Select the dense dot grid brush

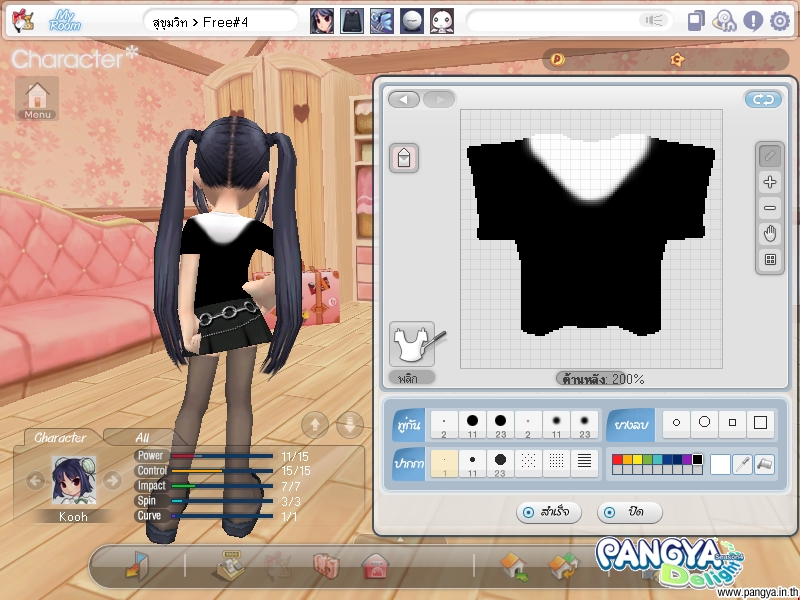(557, 464)
